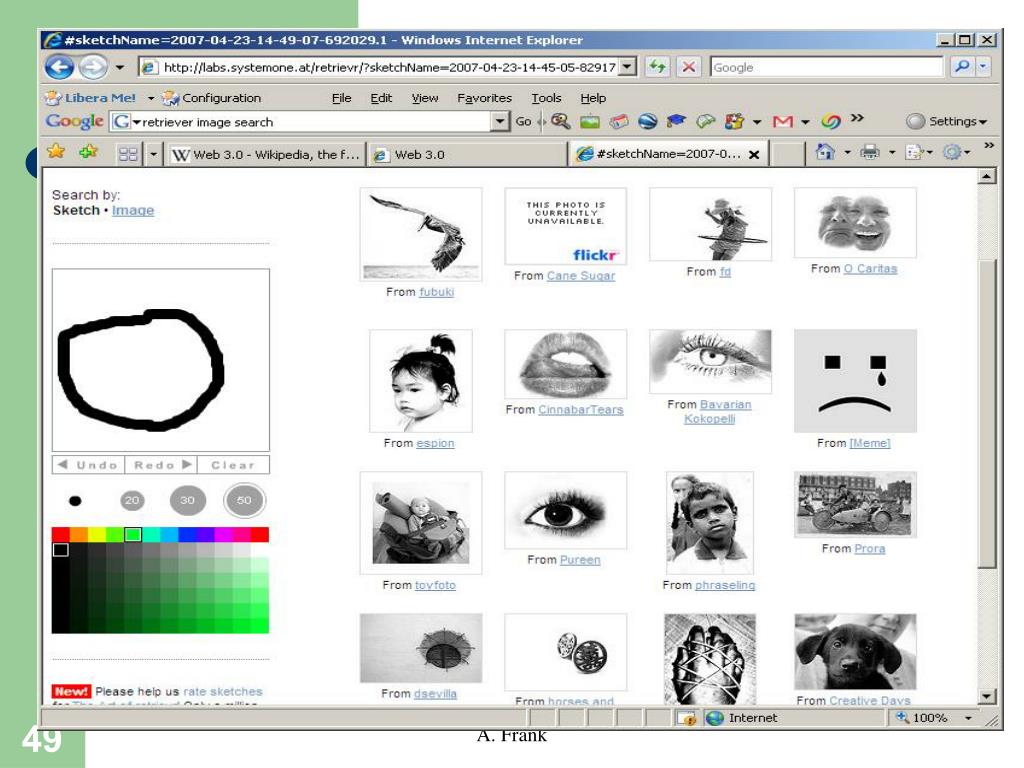The height and width of the screenshot is (768, 1024).
Task: Open the fubuki author link
Action: pos(436,292)
